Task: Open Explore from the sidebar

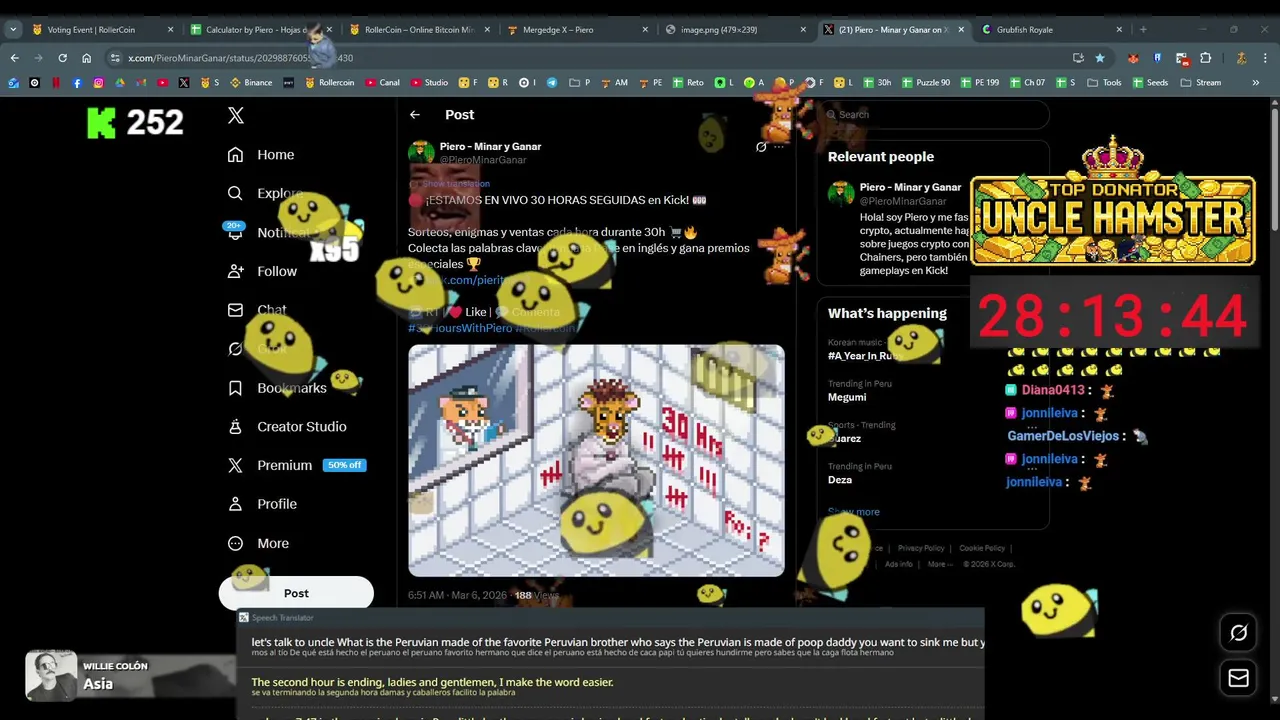Action: click(264, 193)
